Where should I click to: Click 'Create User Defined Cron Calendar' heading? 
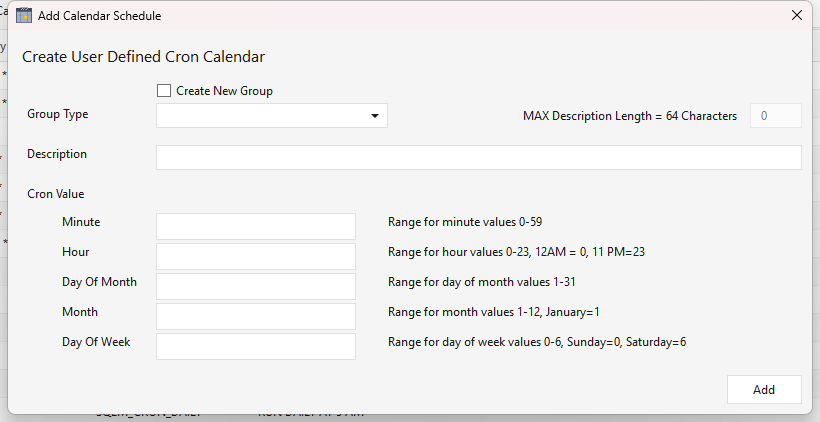coord(143,56)
